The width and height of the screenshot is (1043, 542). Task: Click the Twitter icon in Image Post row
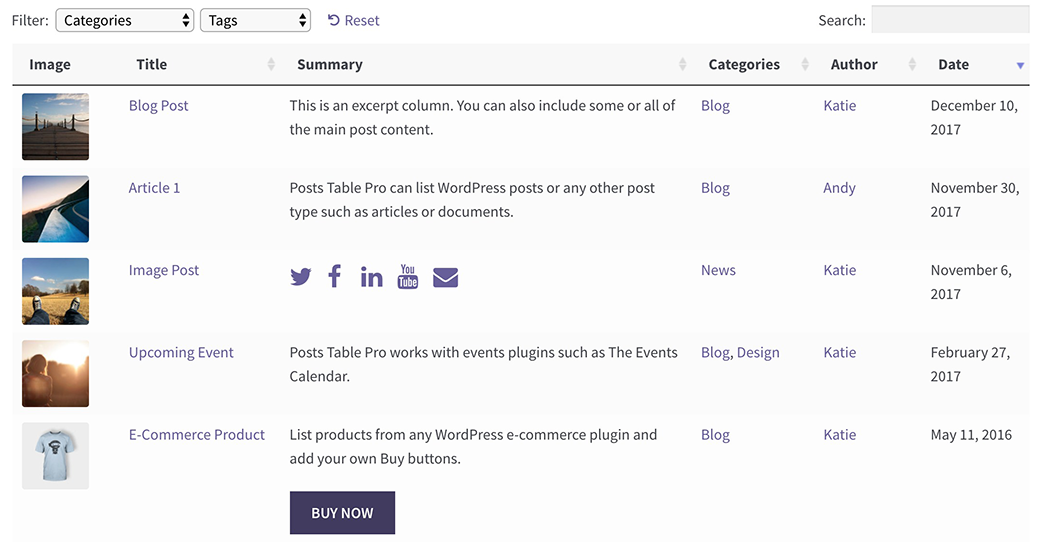[301, 277]
